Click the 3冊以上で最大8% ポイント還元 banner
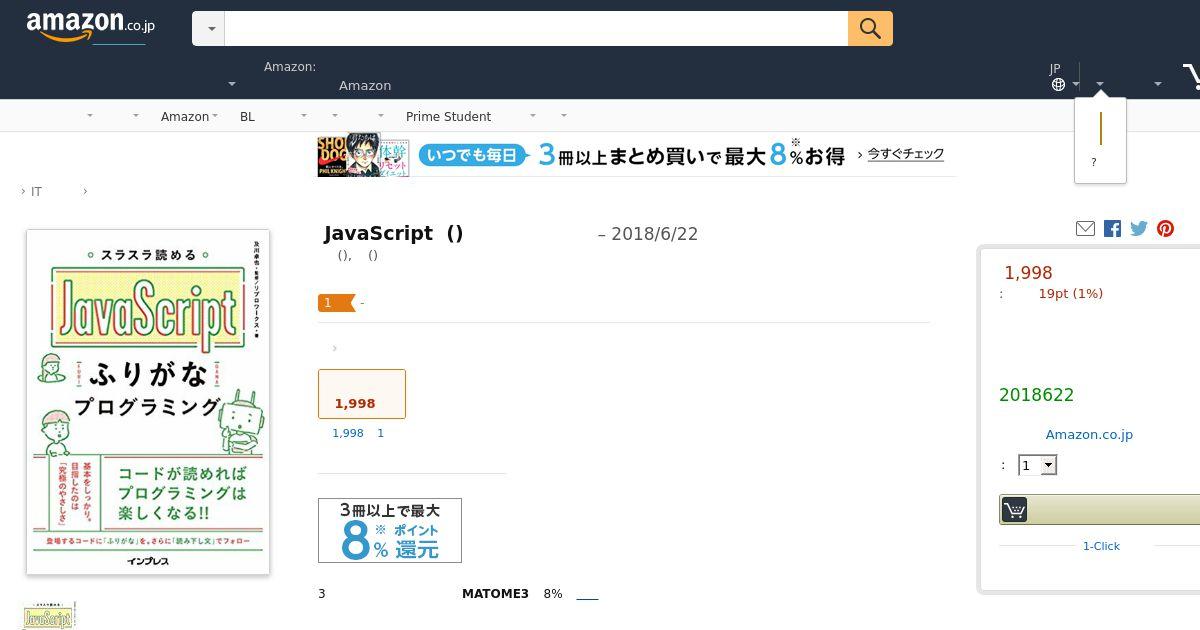The image size is (1200, 630). [x=390, y=530]
